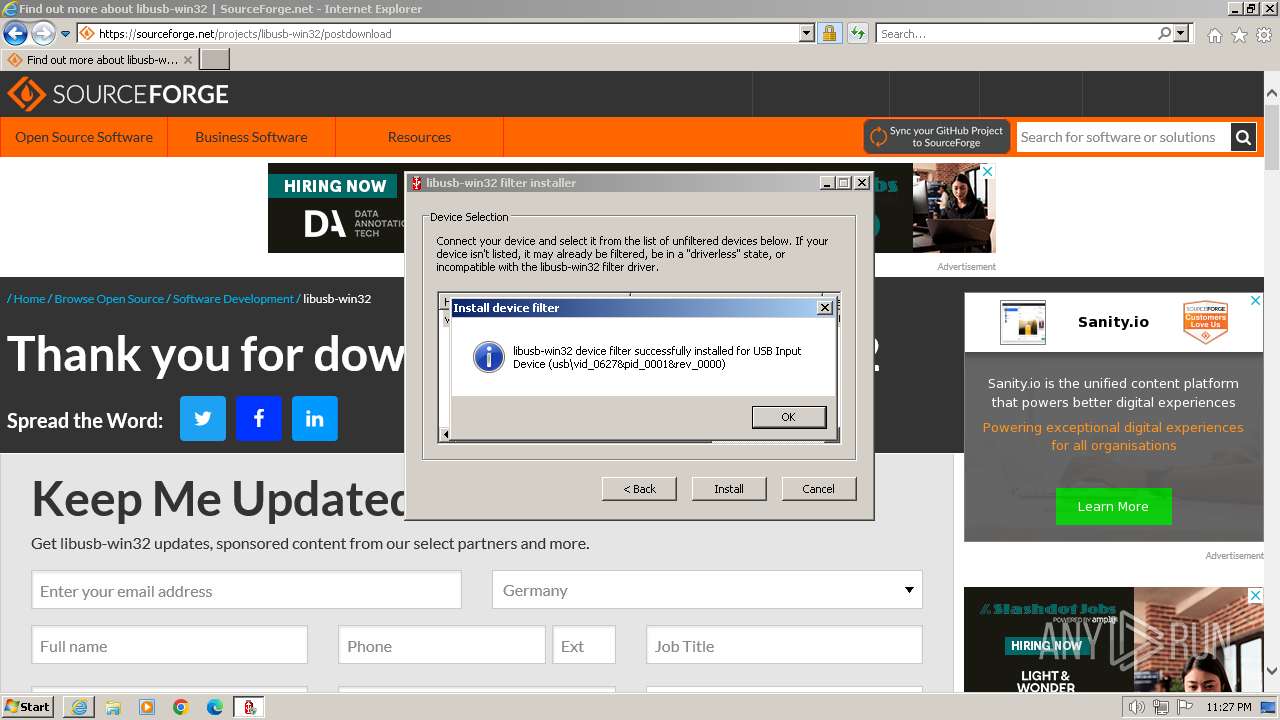Click the IE Home icon

tap(1214, 35)
